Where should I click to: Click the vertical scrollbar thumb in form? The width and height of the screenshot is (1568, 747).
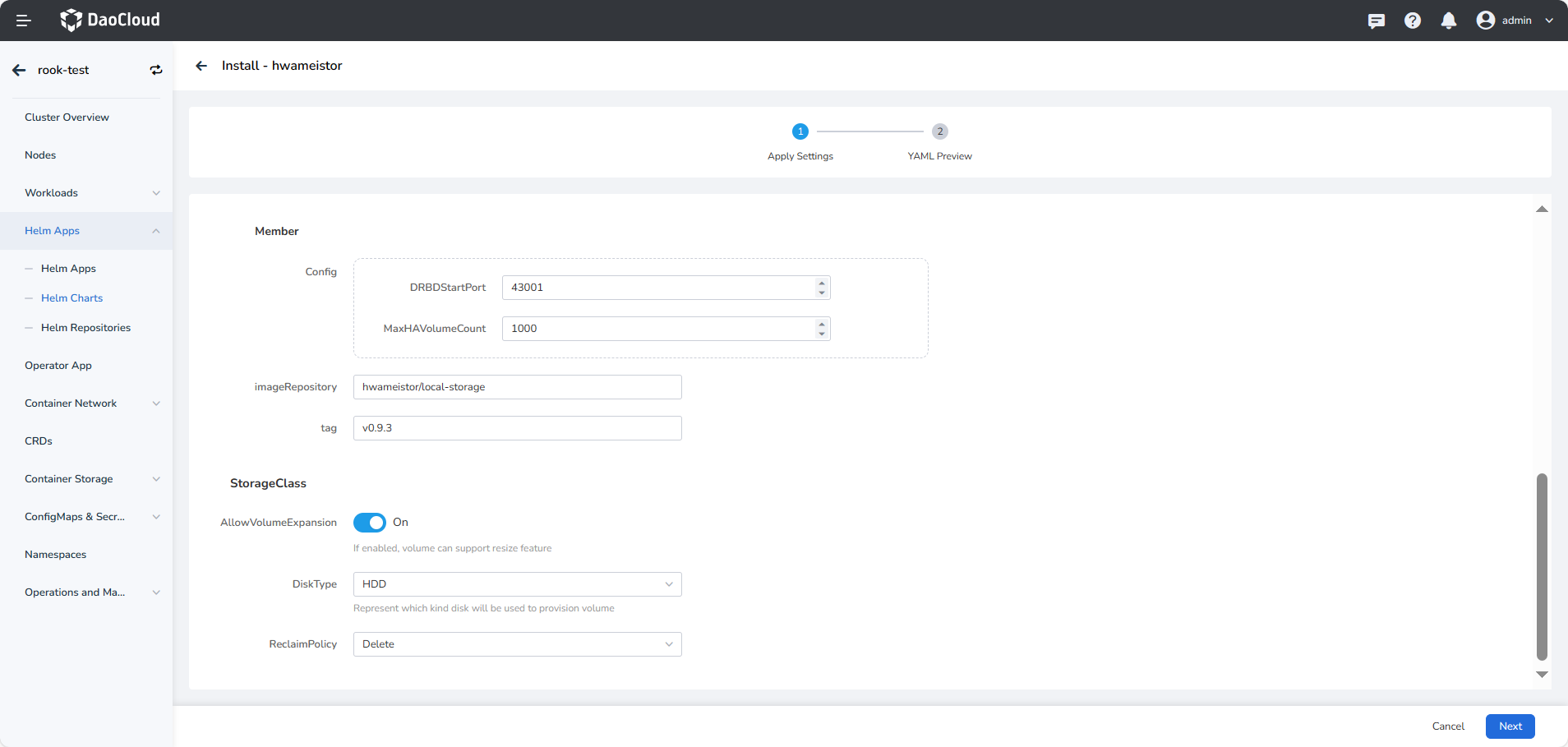[x=1542, y=566]
